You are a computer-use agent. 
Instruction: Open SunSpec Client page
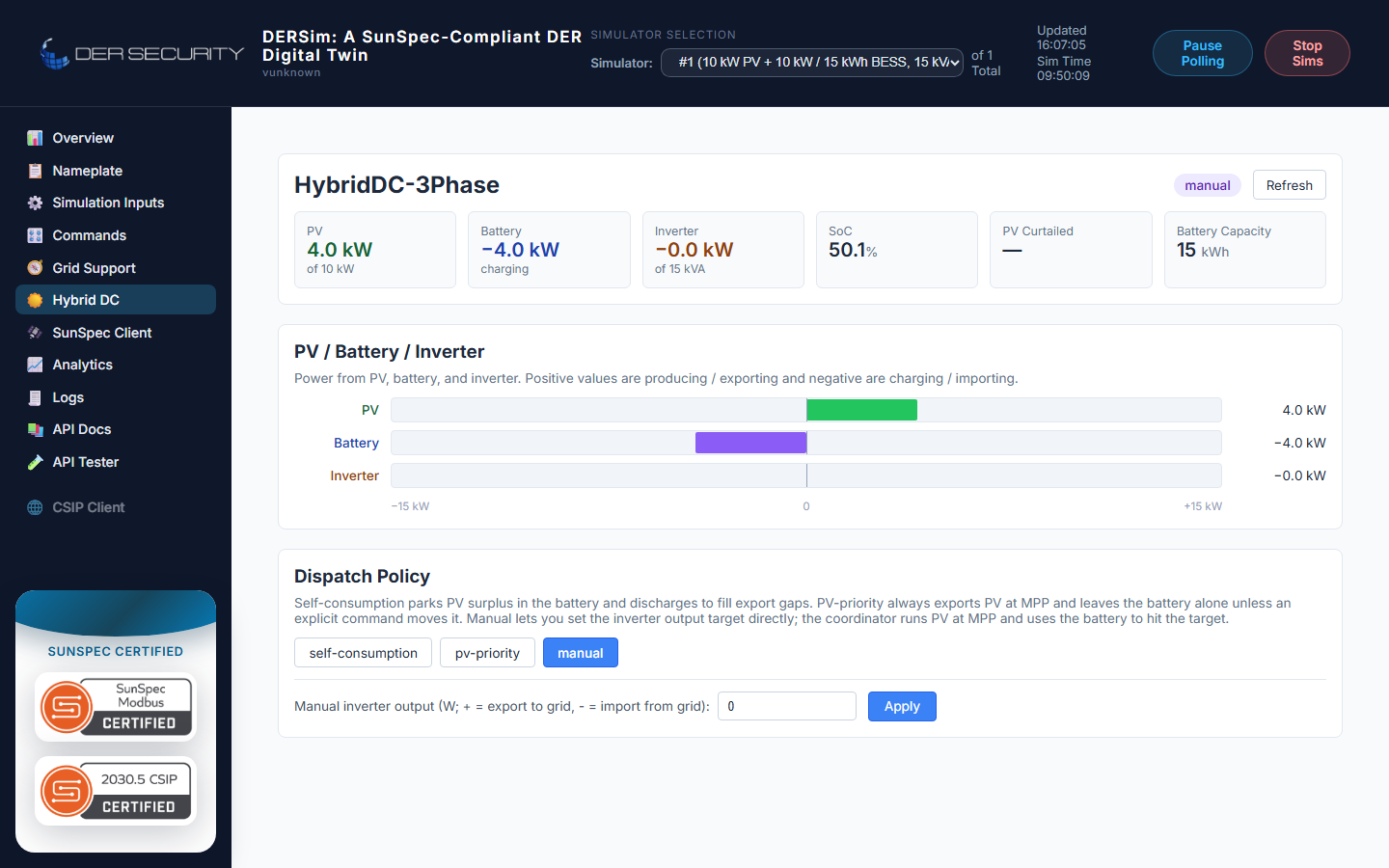pos(116,333)
